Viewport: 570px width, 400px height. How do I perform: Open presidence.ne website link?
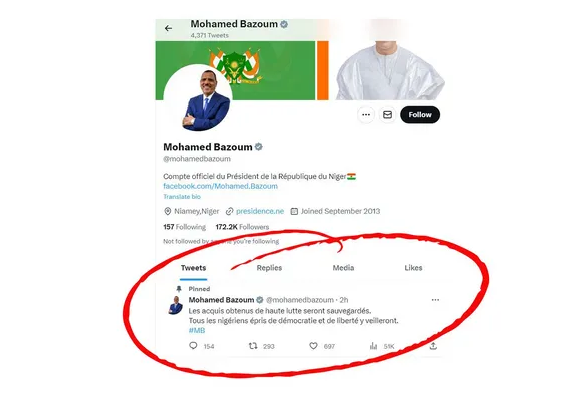pyautogui.click(x=260, y=211)
